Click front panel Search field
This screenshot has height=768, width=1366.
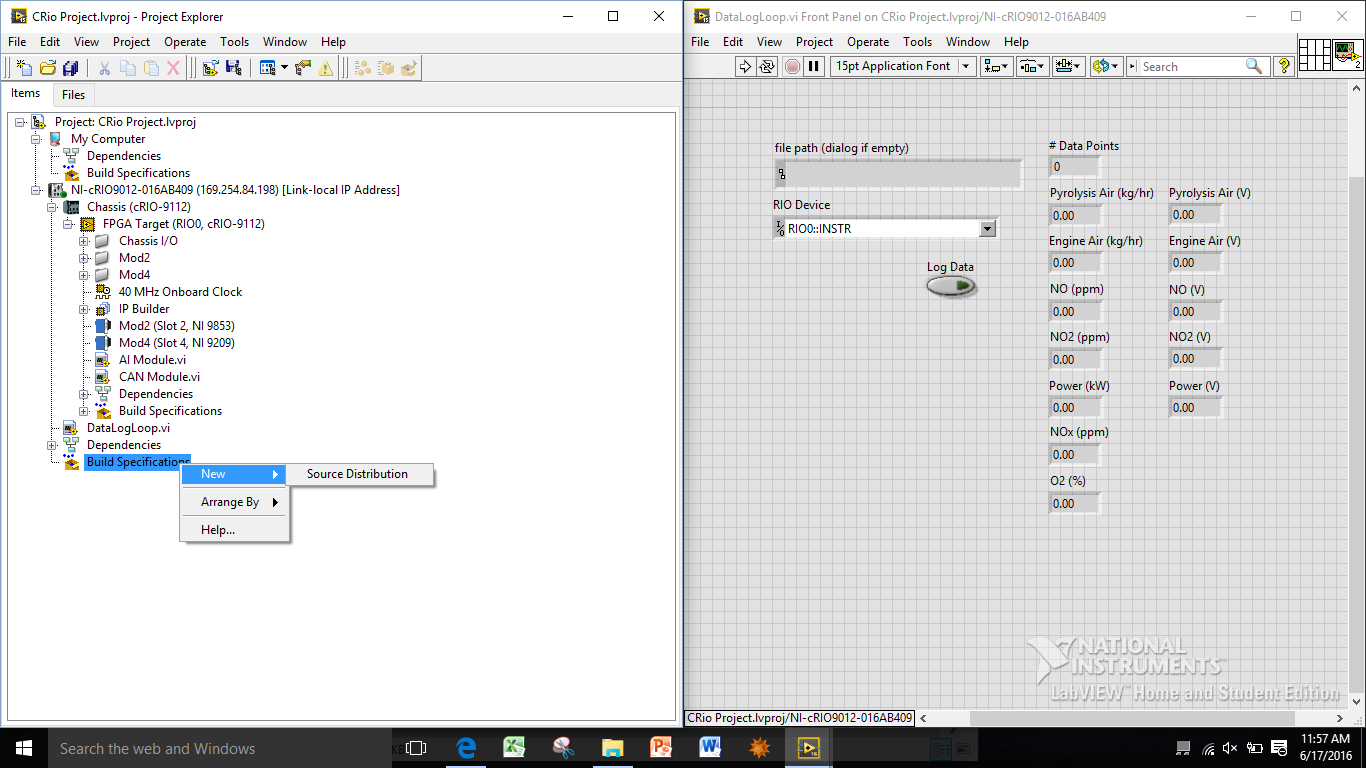(x=1192, y=66)
